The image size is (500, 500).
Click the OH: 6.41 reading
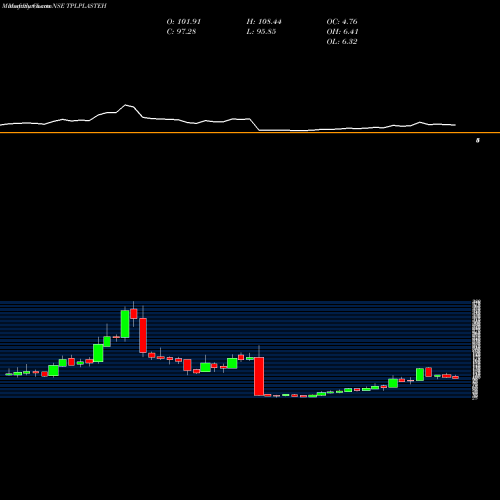point(342,32)
